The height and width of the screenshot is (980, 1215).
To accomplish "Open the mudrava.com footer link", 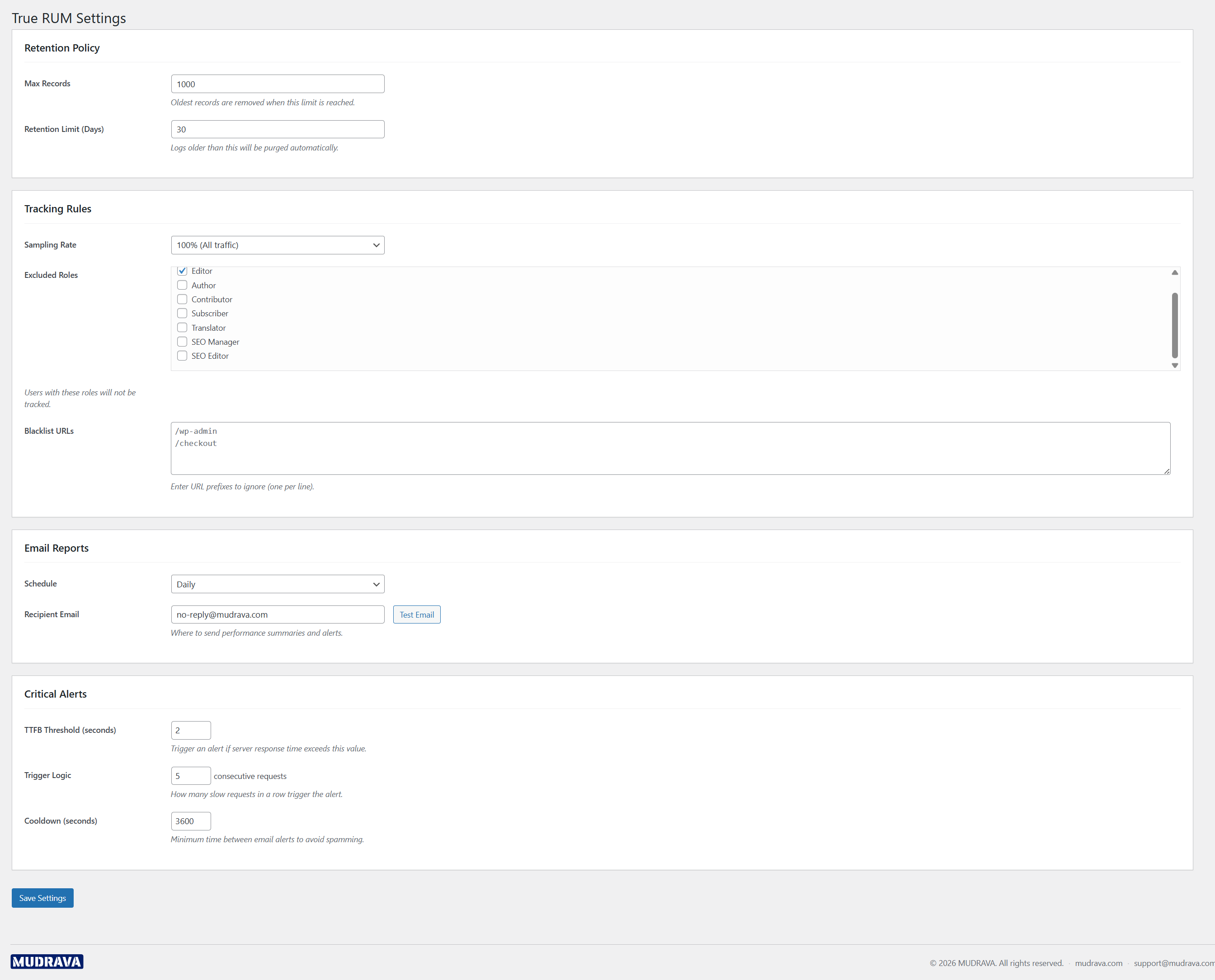I will [x=1098, y=962].
